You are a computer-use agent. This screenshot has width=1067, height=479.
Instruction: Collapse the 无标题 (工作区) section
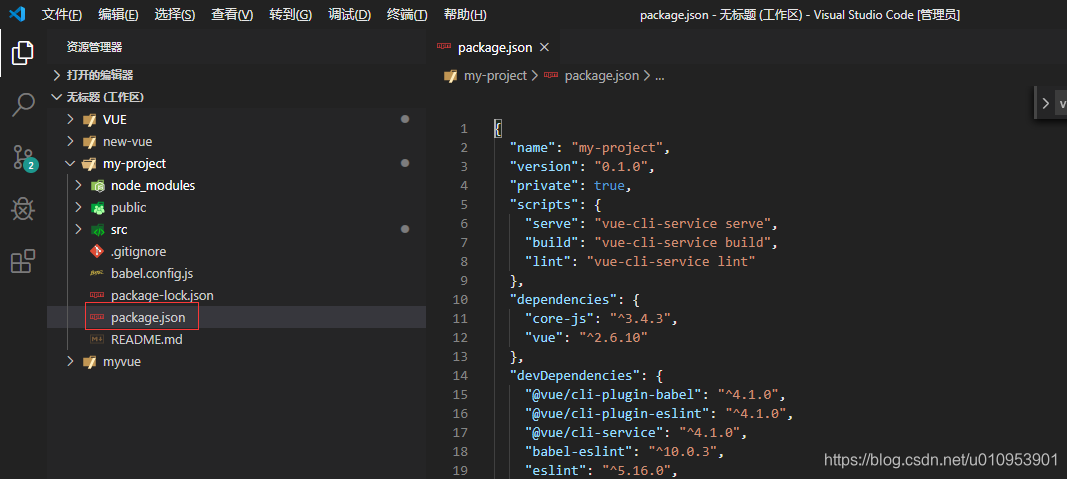click(57, 97)
